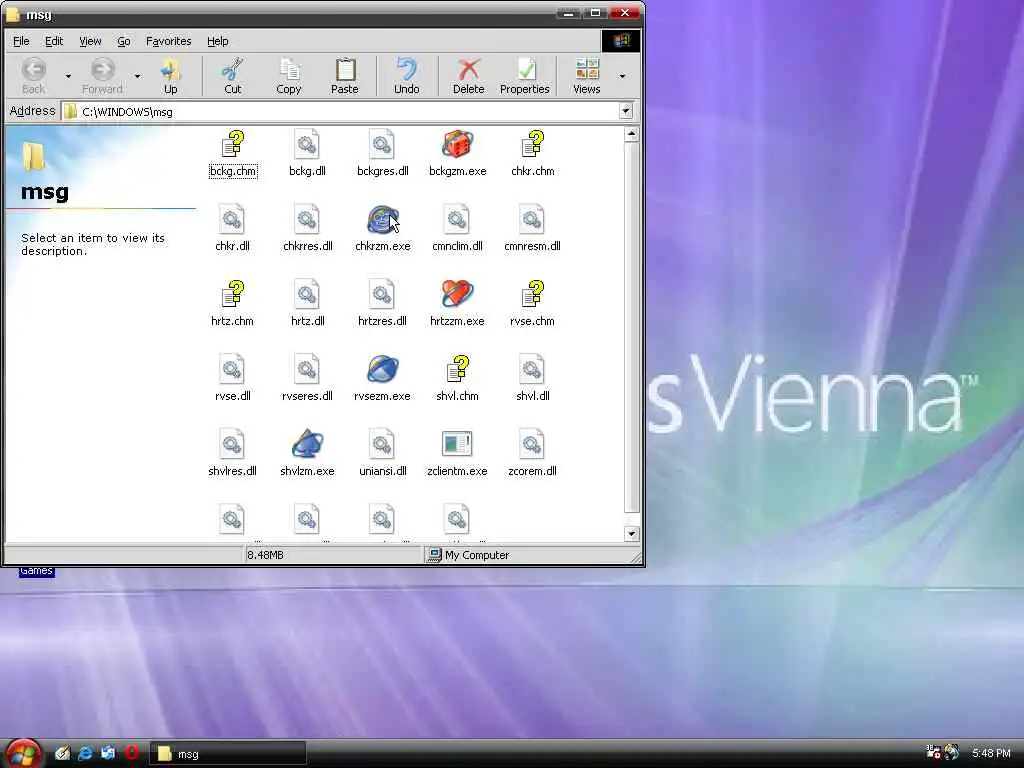The height and width of the screenshot is (768, 1024).
Task: Open the Go menu
Action: [x=123, y=41]
